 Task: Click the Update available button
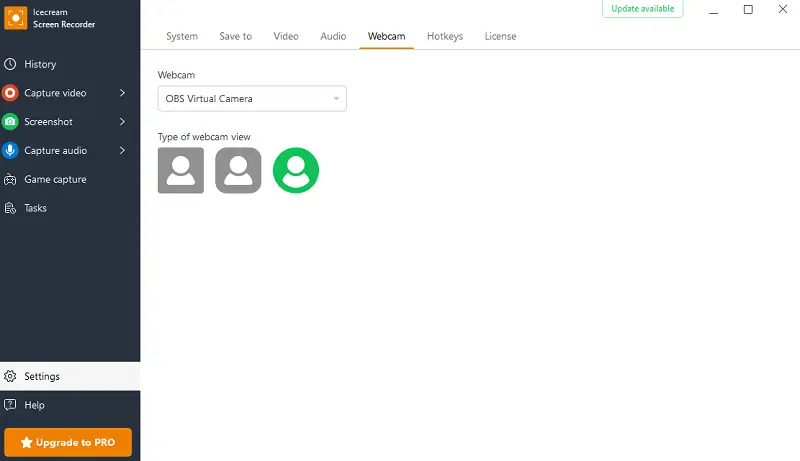pyautogui.click(x=643, y=9)
